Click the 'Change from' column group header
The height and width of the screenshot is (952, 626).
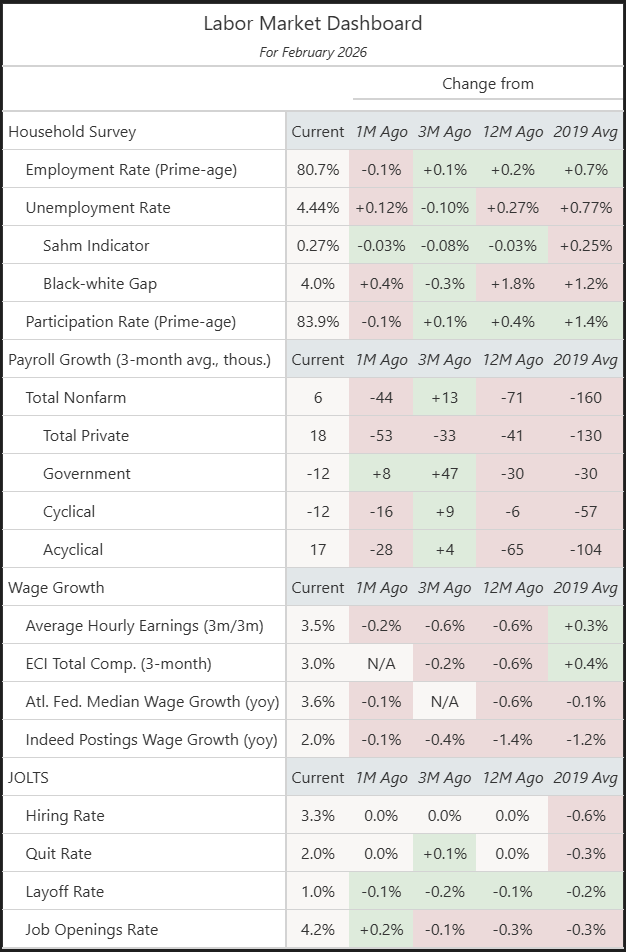[487, 84]
